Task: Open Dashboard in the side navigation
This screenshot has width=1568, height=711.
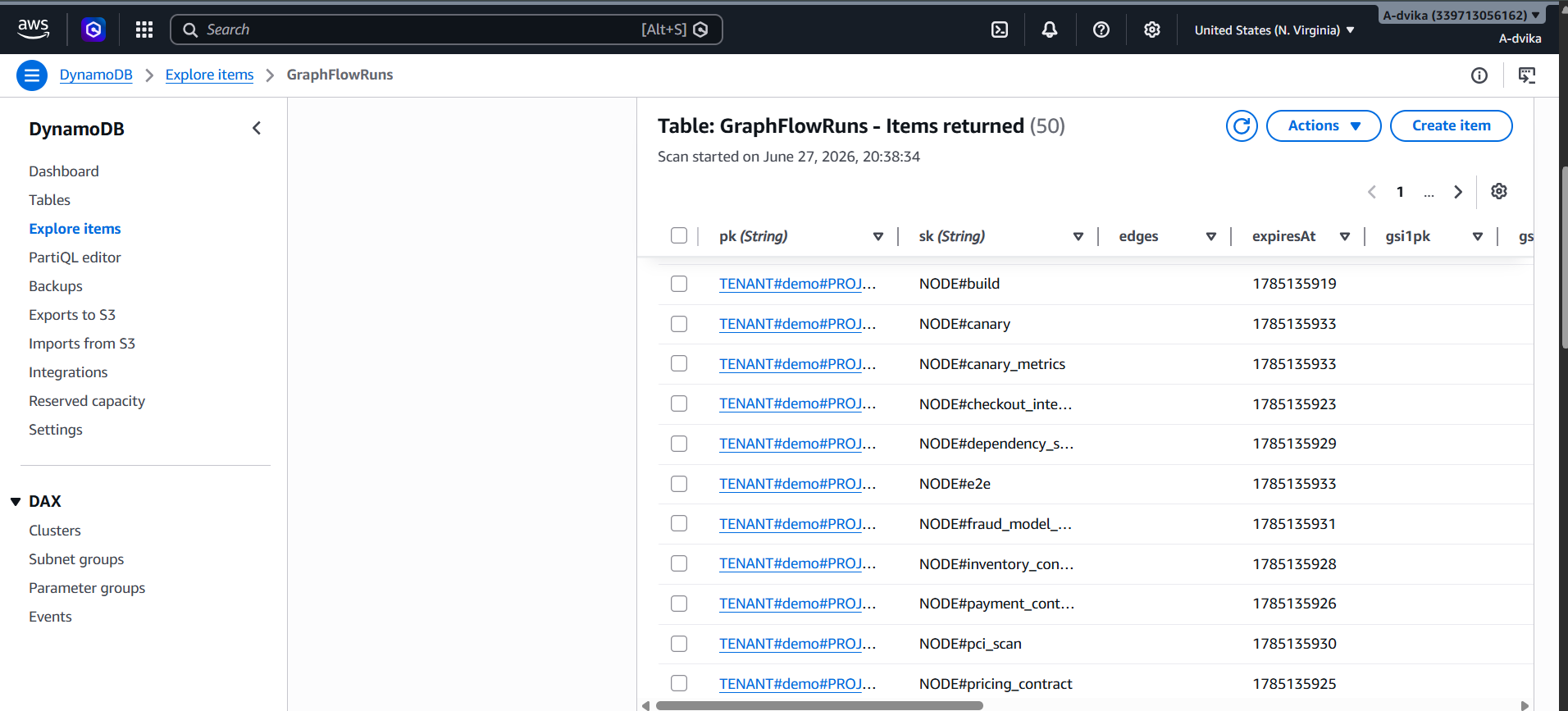Action: 64,171
